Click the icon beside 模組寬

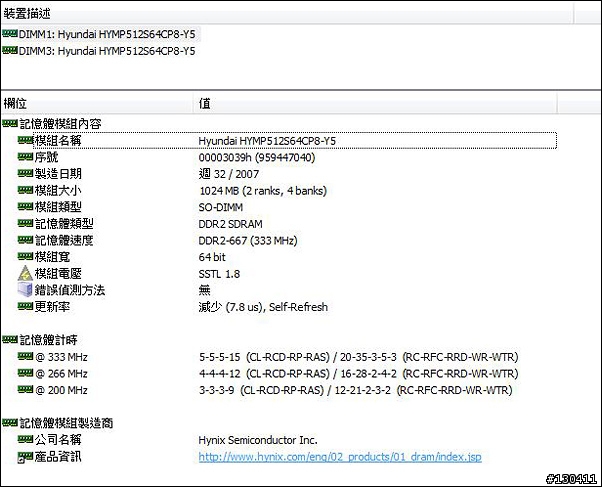[x=25, y=257]
